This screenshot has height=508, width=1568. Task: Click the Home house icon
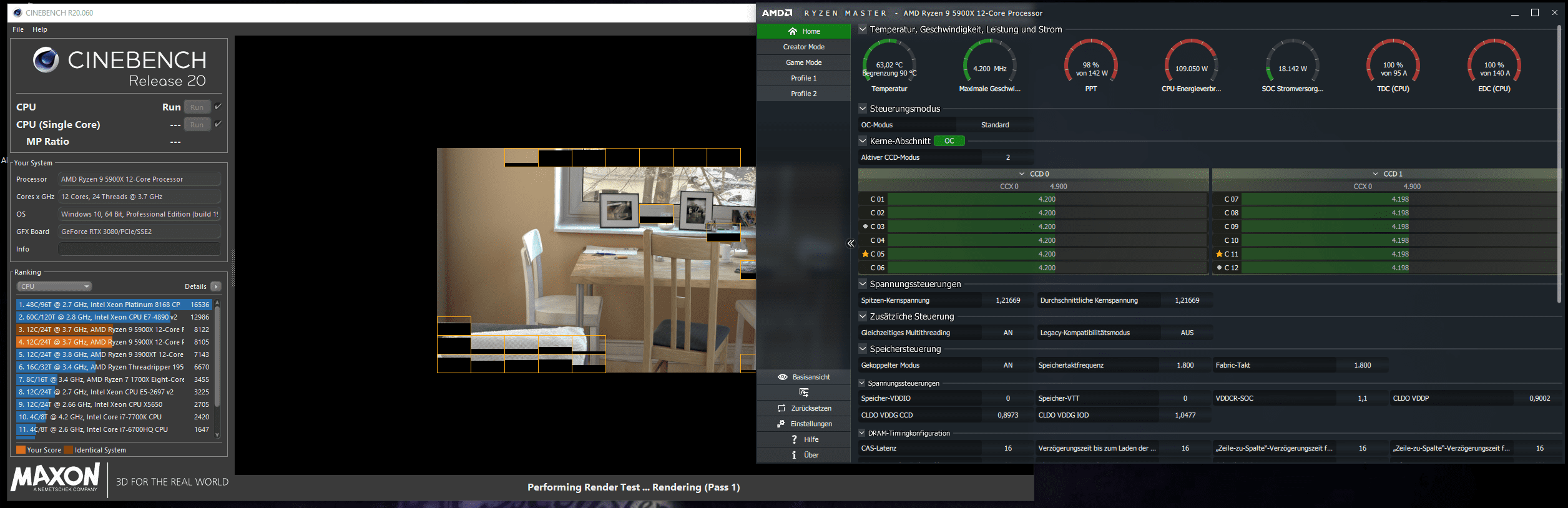click(x=793, y=31)
